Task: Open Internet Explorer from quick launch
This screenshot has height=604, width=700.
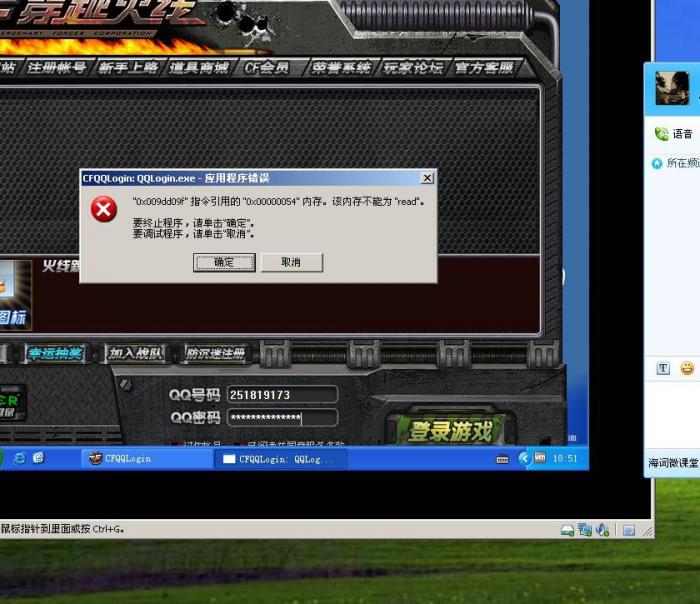Action: point(20,458)
